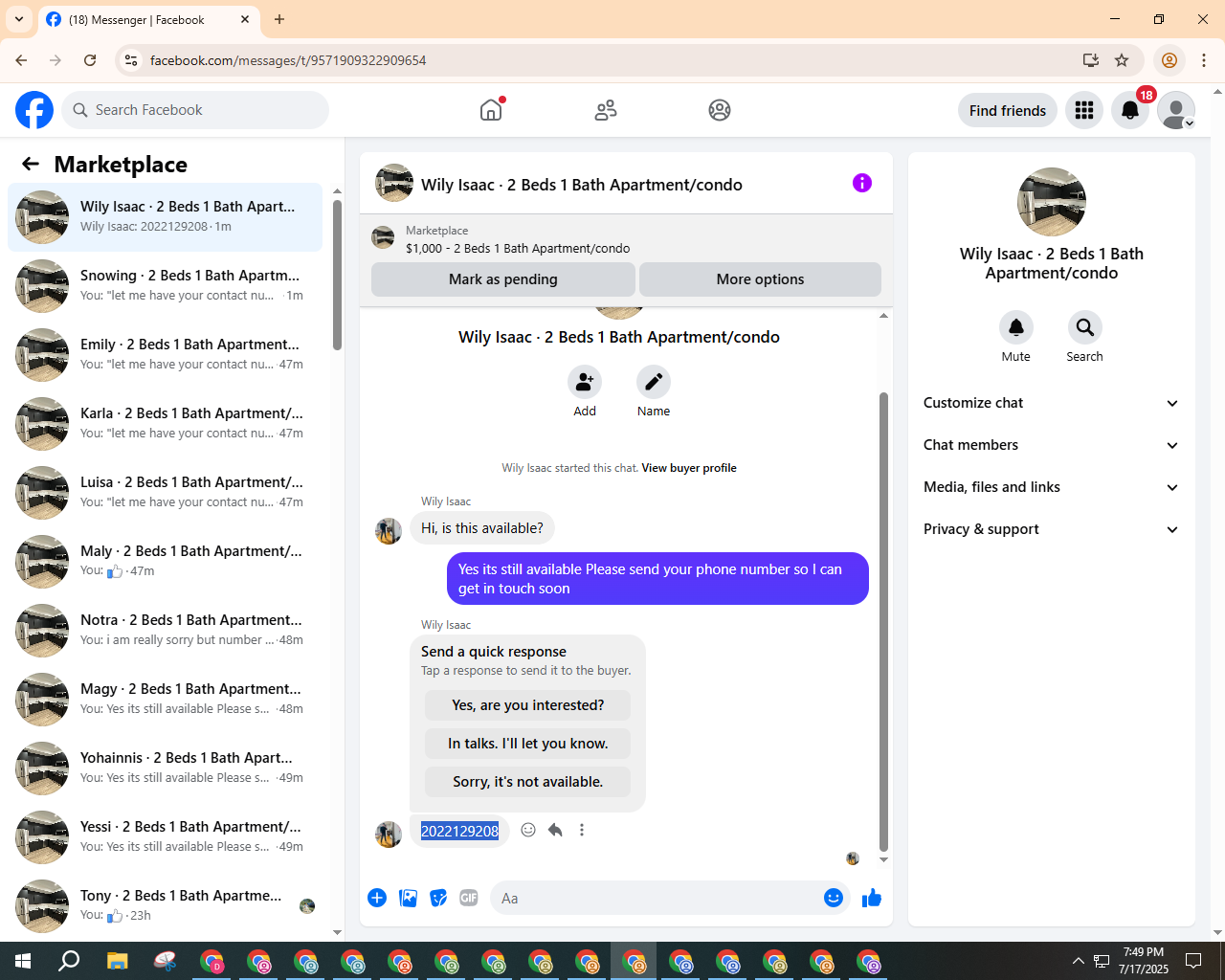Show hidden system tray icons

[1078, 961]
